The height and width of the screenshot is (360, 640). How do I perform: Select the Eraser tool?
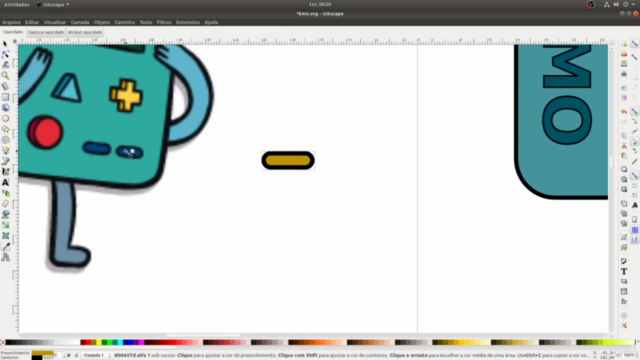coord(5,204)
